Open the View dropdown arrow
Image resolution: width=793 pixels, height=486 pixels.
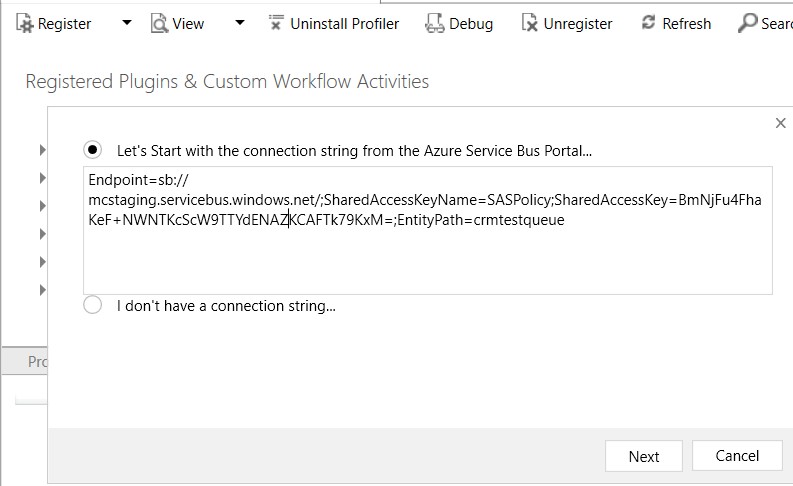point(239,23)
